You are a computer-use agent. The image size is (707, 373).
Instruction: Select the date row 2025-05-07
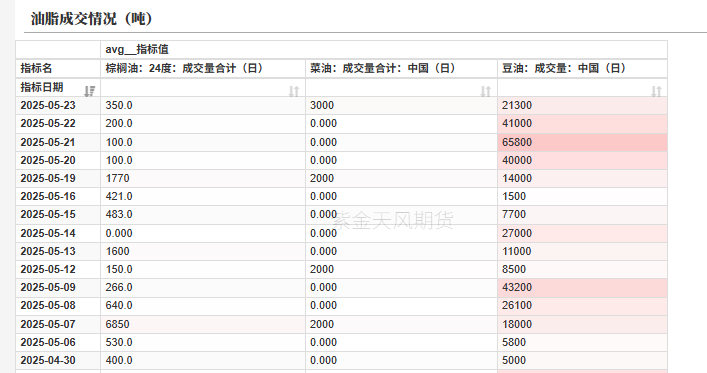(x=58, y=325)
